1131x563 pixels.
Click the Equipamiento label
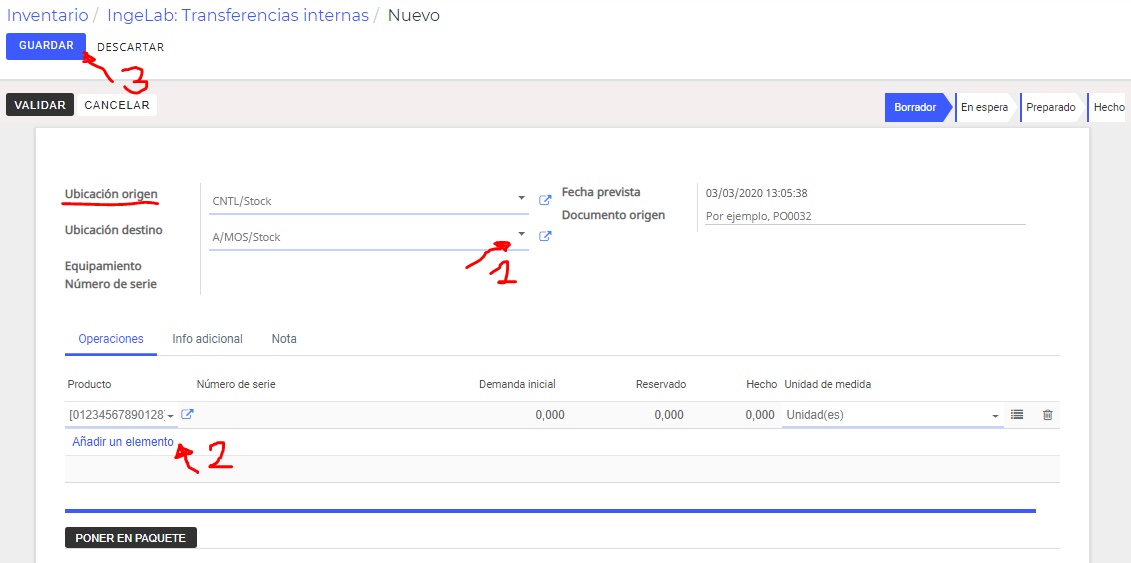tap(103, 266)
